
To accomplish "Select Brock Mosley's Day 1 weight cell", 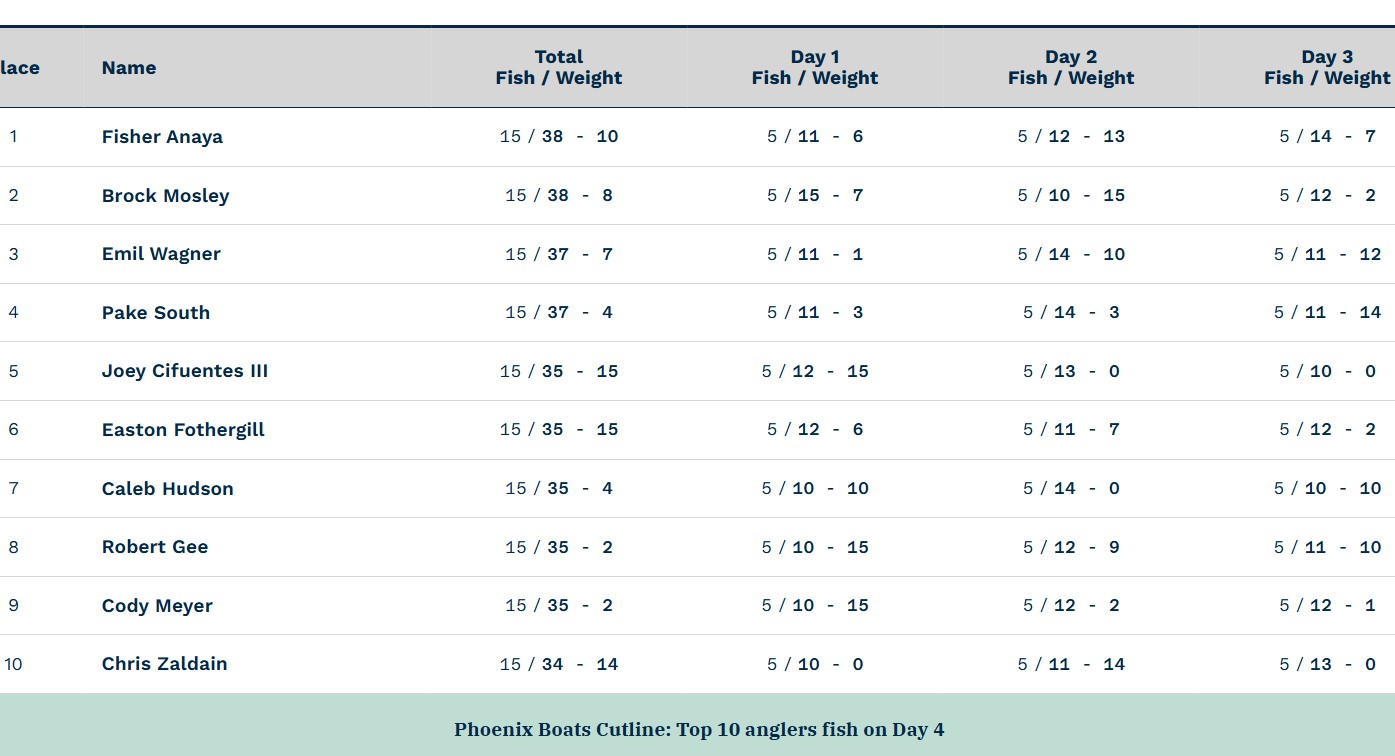I will 815,196.
